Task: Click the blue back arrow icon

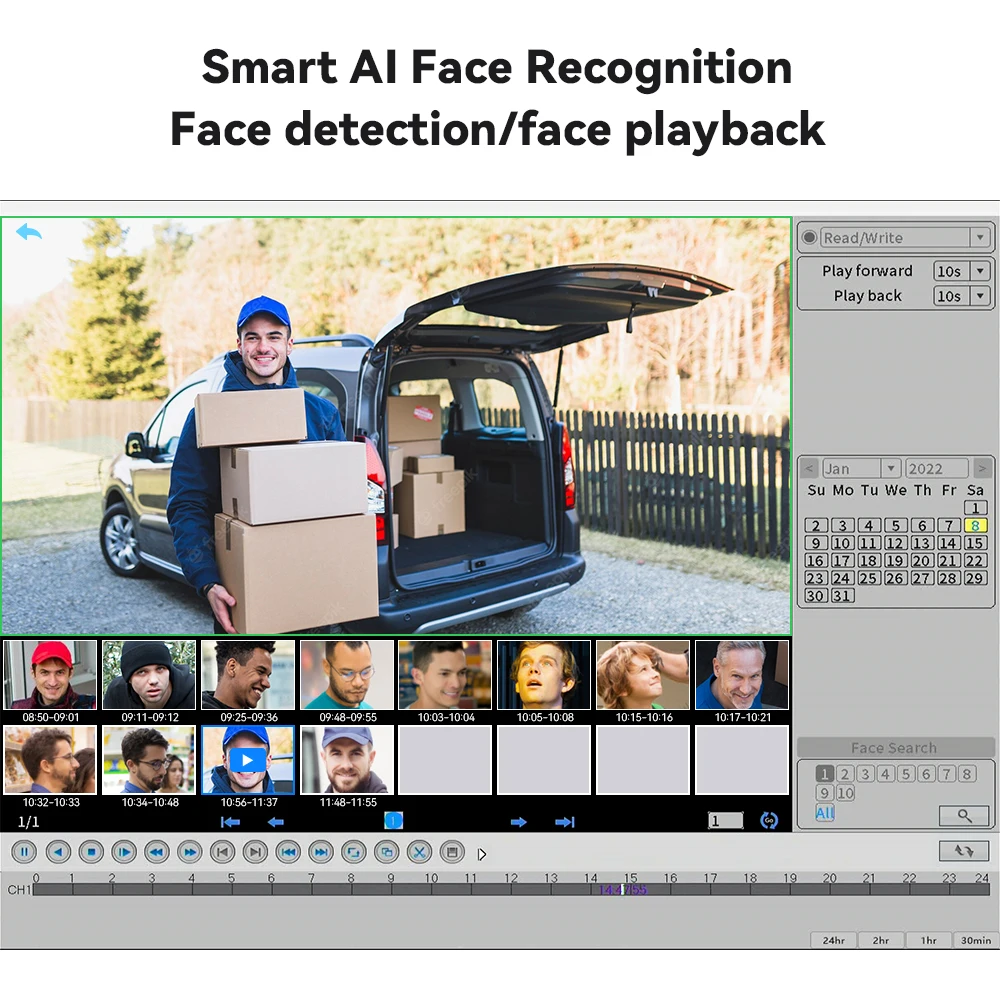Action: pyautogui.click(x=29, y=233)
